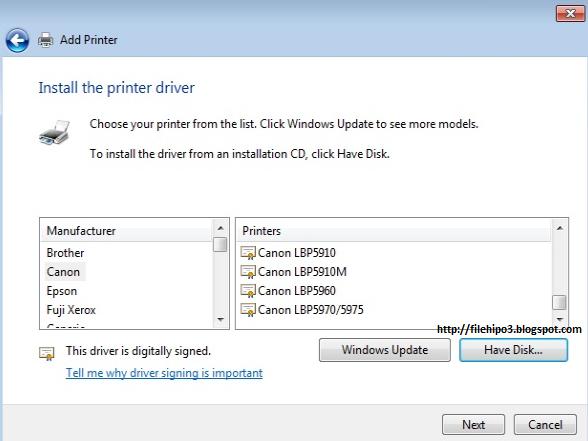
Task: Click the Have Disk... button
Action: [513, 350]
